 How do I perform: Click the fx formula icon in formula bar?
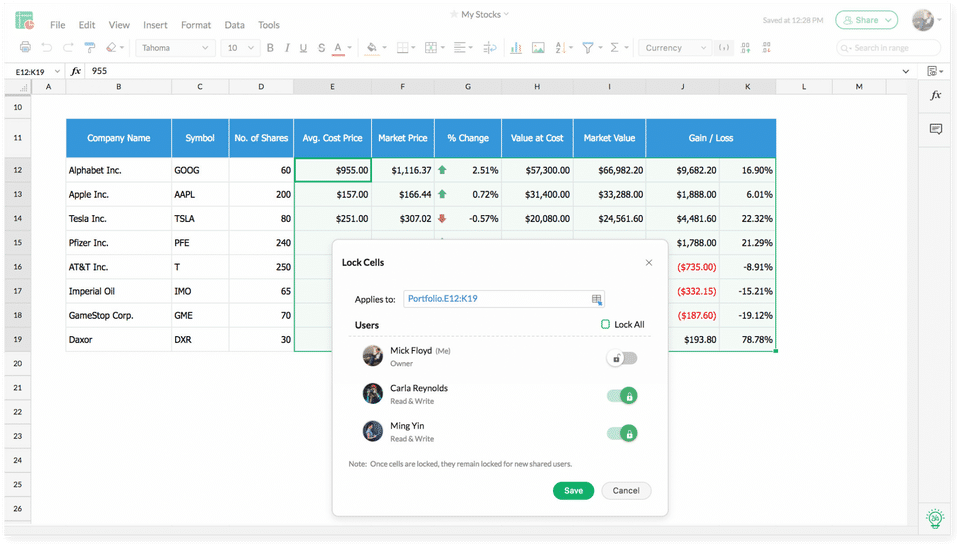[x=76, y=71]
